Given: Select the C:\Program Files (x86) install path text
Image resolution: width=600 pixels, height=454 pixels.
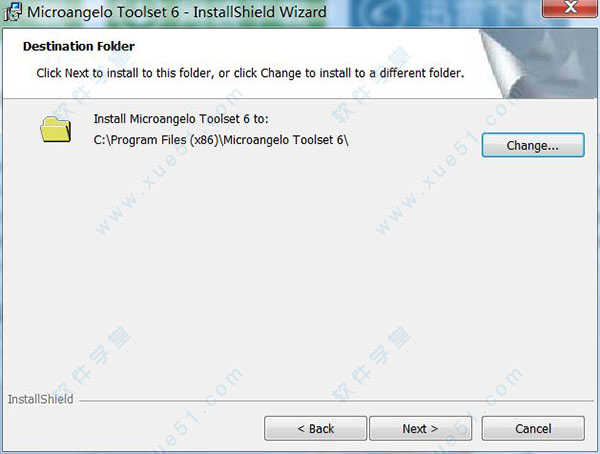Looking at the screenshot, I should [221, 140].
